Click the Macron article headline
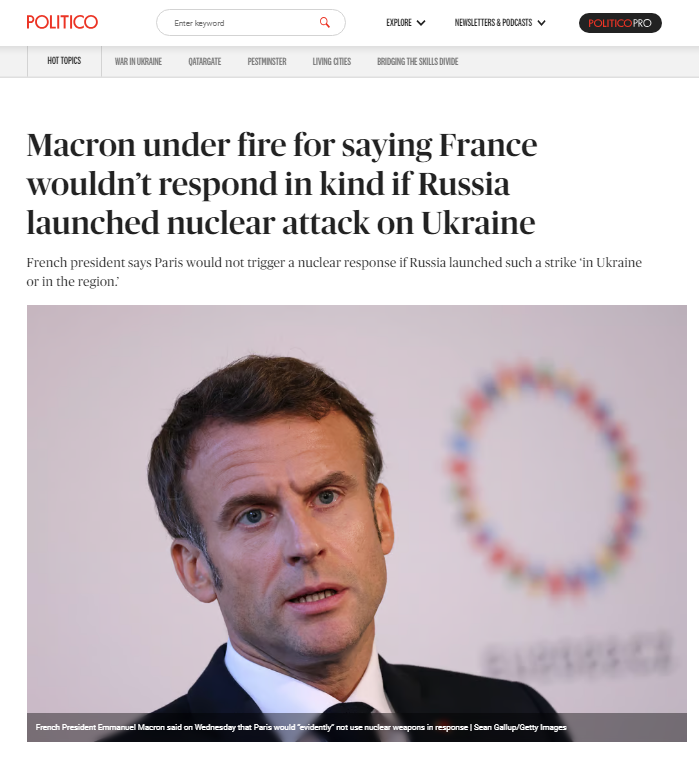Image resolution: width=699 pixels, height=760 pixels. [282, 184]
